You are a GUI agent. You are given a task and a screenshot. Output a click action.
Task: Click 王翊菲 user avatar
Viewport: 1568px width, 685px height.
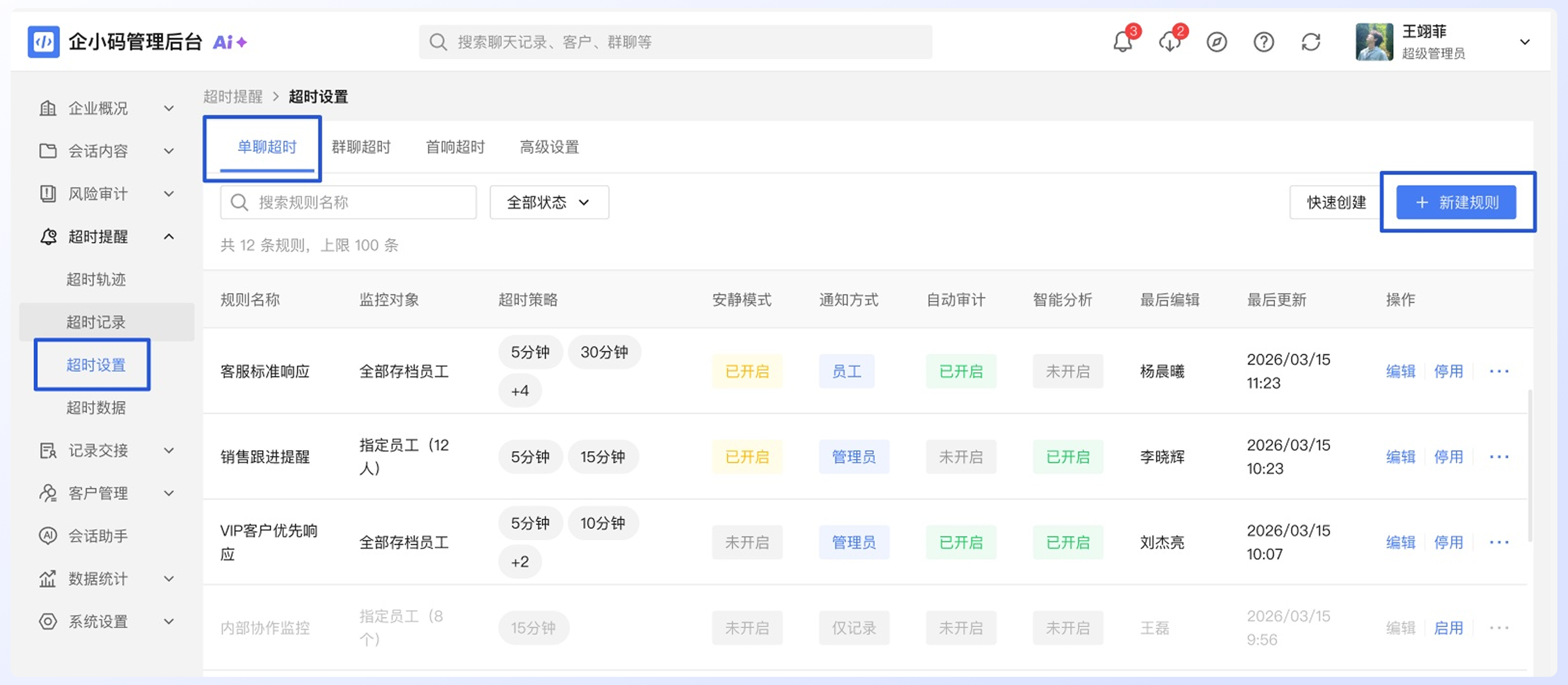click(1374, 42)
